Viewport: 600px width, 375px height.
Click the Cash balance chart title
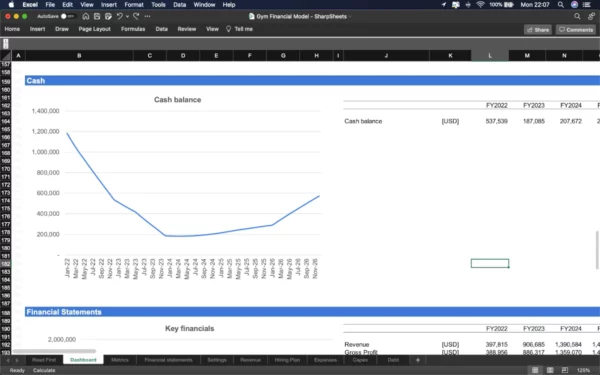(178, 99)
